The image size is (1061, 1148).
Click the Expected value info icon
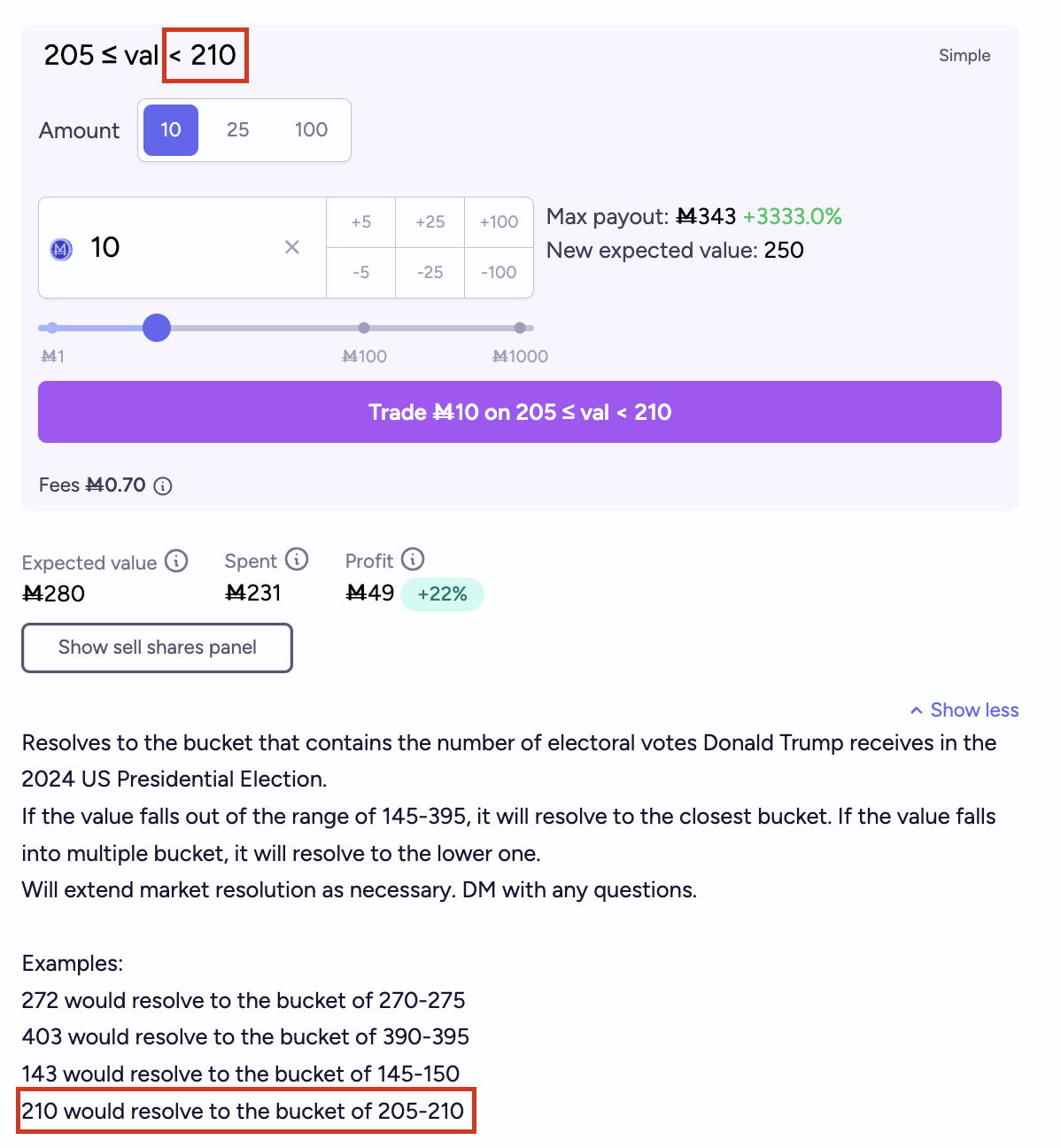[x=177, y=561]
